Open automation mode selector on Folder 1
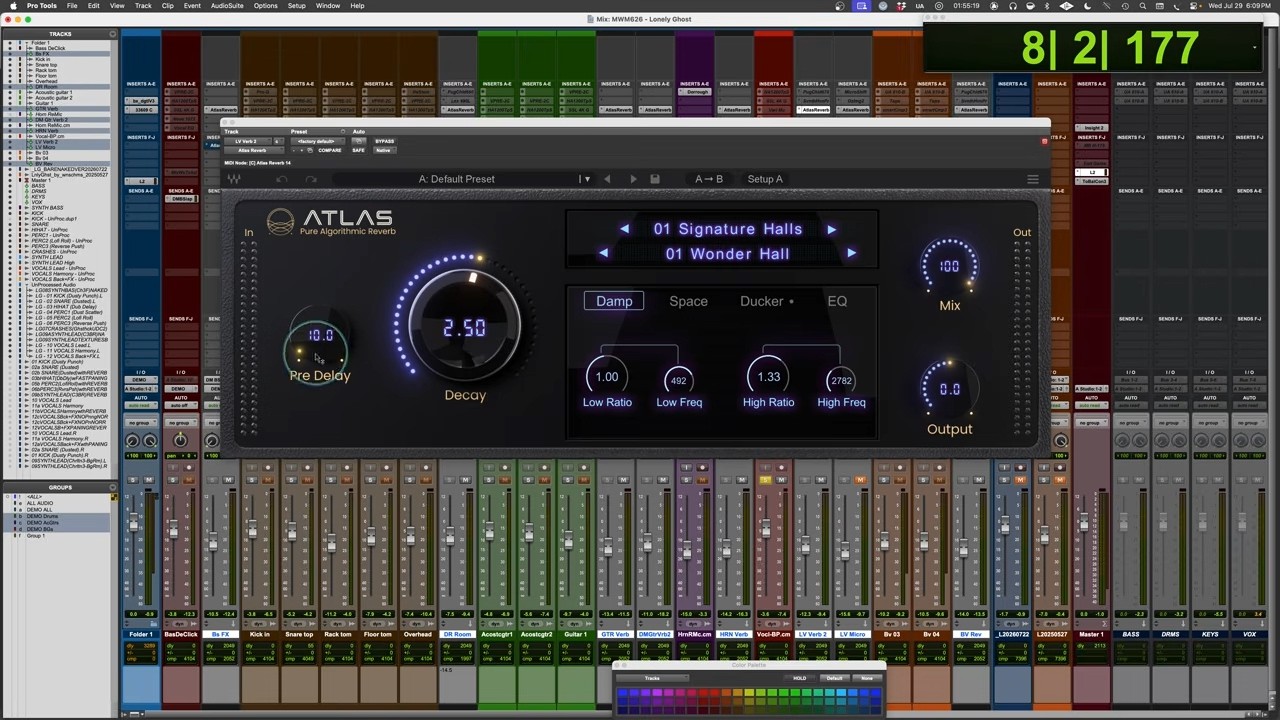The height and width of the screenshot is (720, 1280). click(x=141, y=405)
